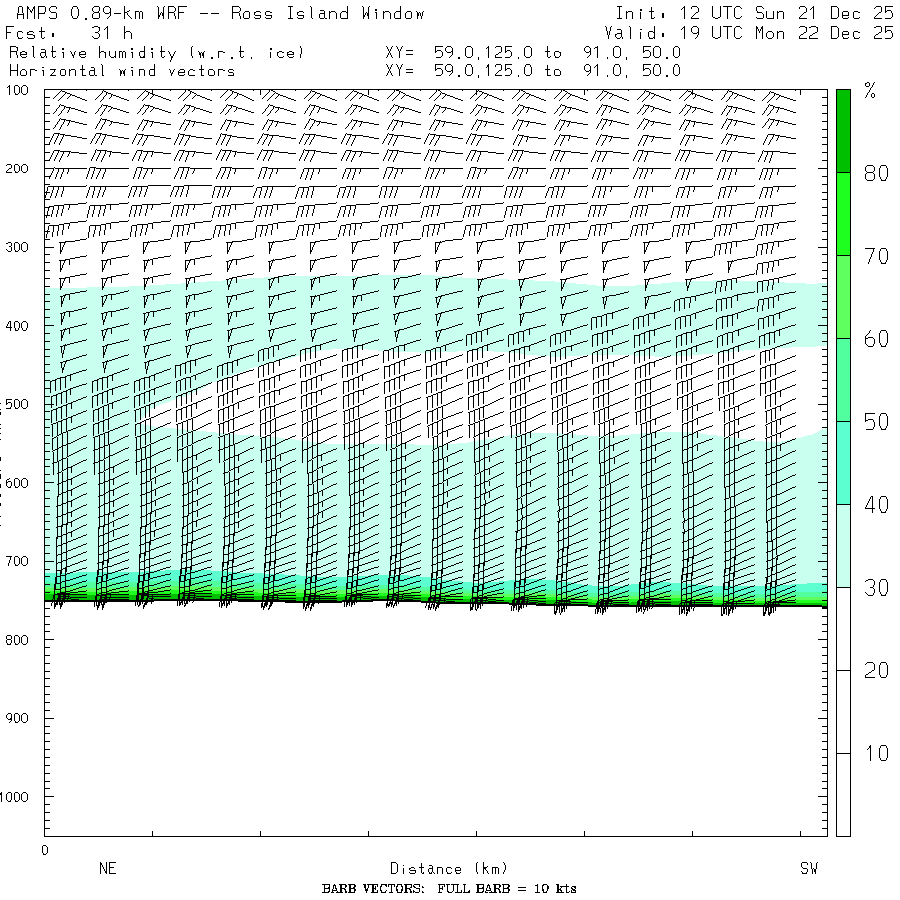
Task: Click the colorbar value '50'
Action: tap(876, 422)
